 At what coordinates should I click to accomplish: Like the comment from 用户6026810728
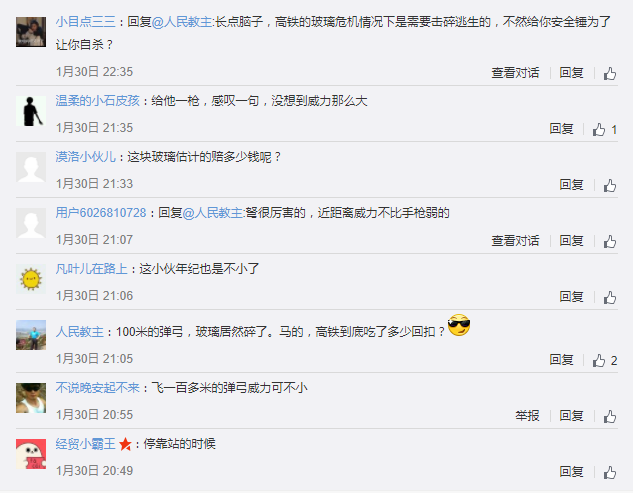click(x=610, y=242)
